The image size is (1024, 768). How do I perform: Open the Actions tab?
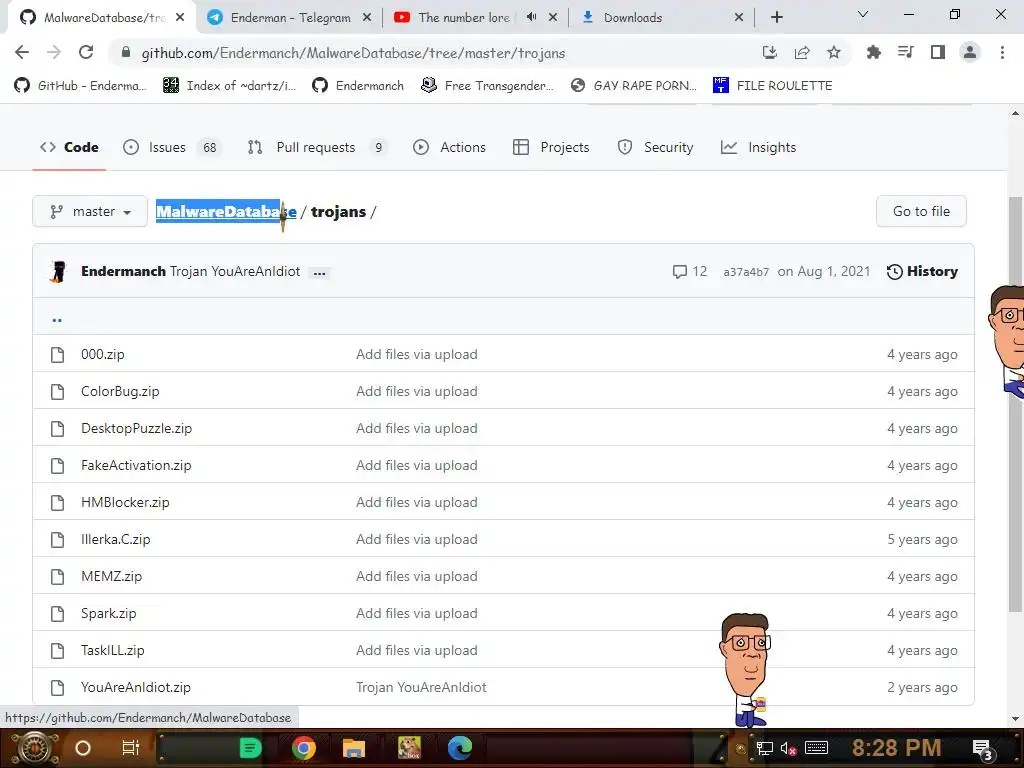(x=449, y=147)
